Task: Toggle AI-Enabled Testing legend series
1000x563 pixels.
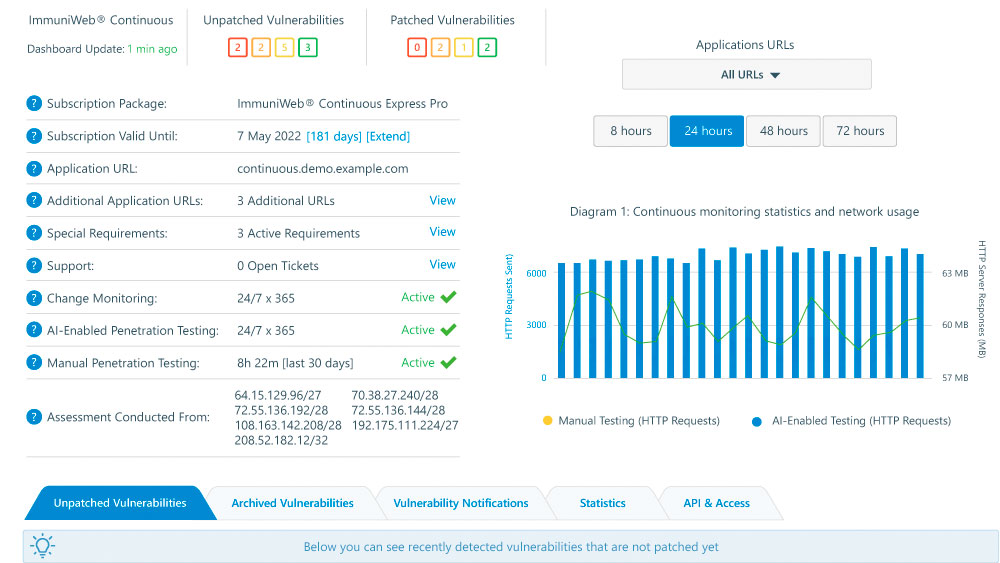Action: (x=852, y=421)
